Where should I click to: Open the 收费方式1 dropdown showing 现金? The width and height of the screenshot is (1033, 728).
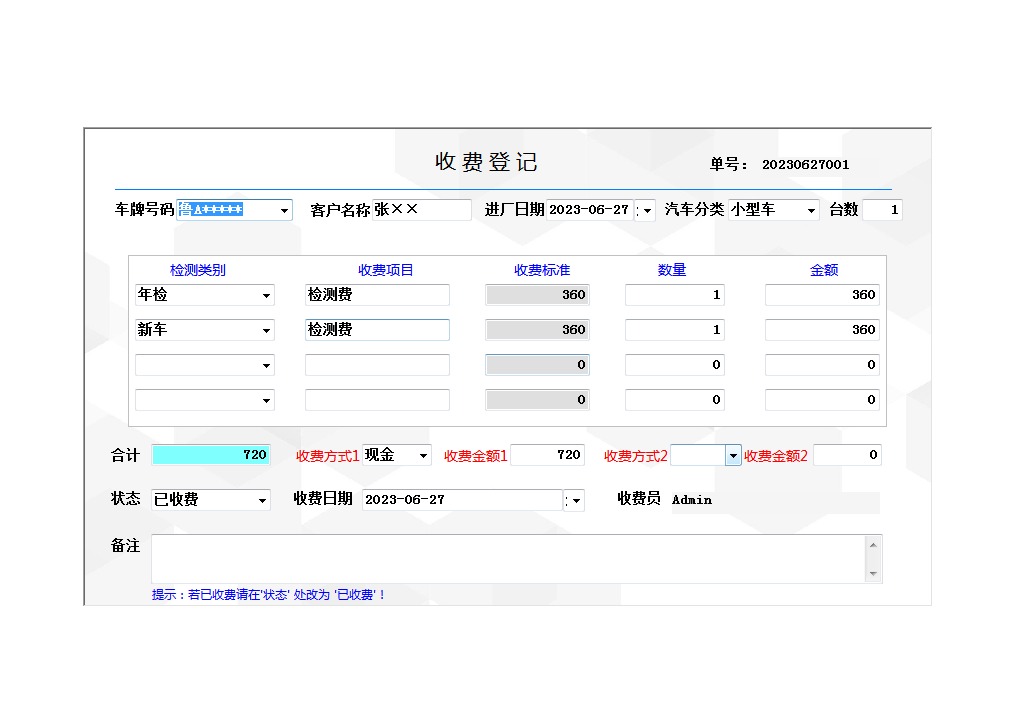[424, 455]
